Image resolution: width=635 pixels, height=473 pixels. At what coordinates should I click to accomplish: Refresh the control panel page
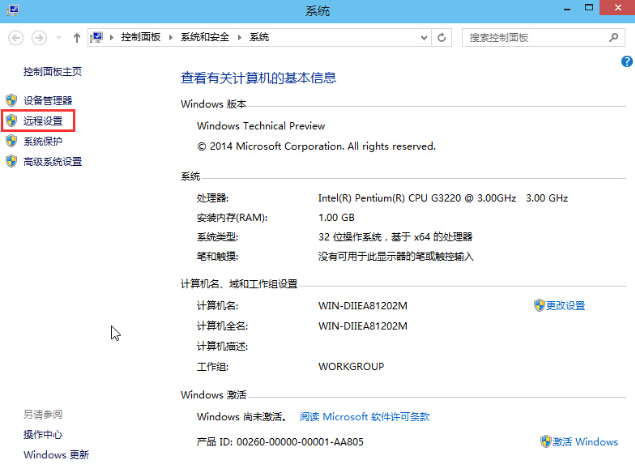point(442,37)
